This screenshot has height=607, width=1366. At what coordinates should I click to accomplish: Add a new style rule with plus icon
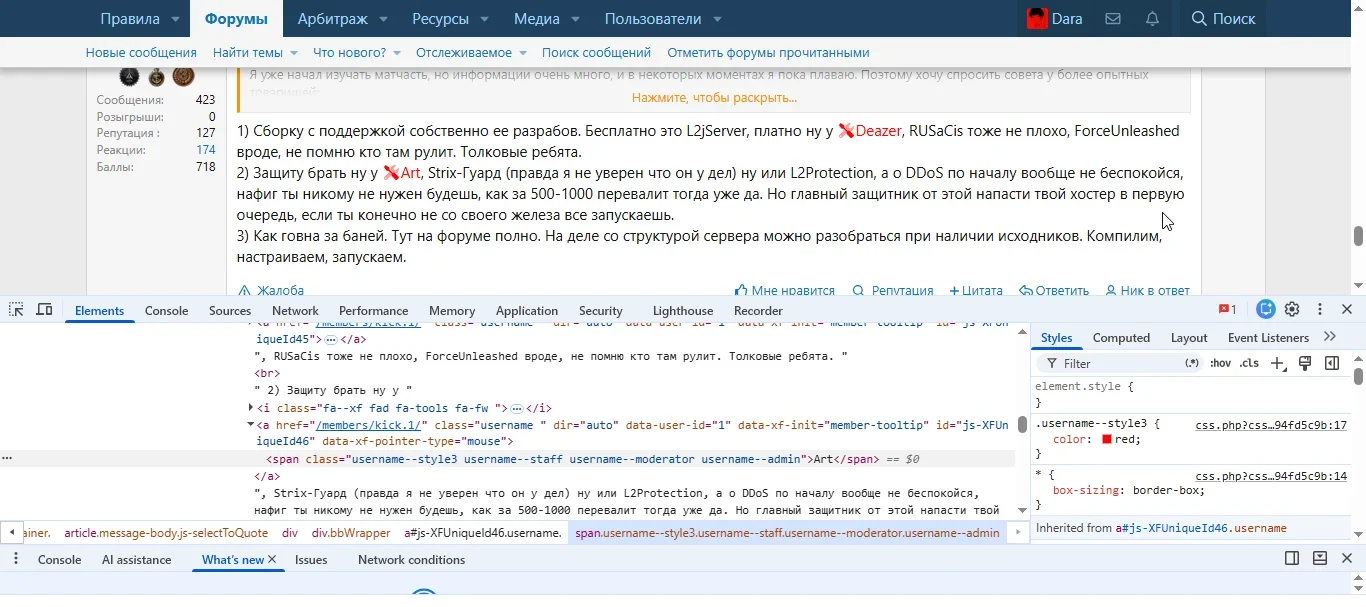[1278, 364]
